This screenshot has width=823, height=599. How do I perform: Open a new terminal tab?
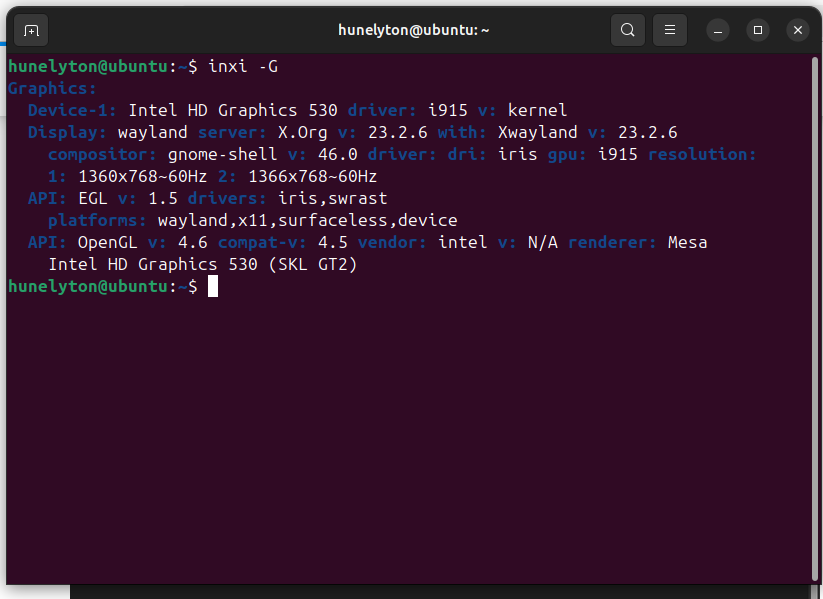coord(31,30)
